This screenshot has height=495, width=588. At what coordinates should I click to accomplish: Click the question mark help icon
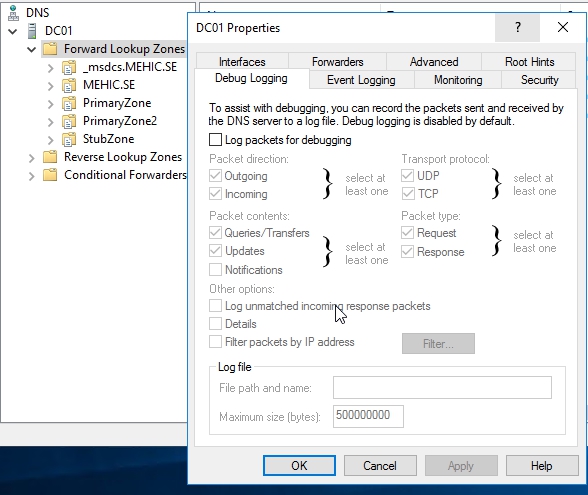click(518, 27)
